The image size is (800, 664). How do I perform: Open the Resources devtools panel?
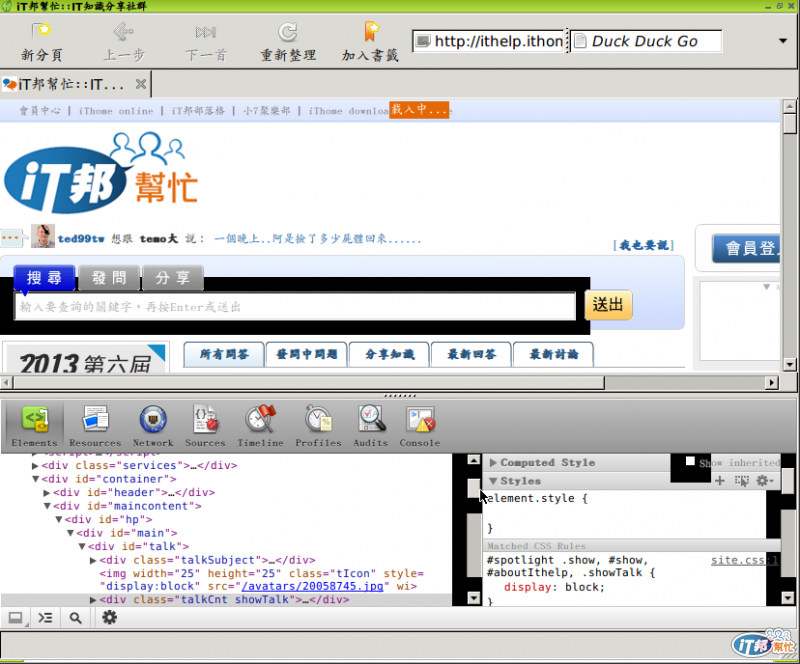[95, 425]
